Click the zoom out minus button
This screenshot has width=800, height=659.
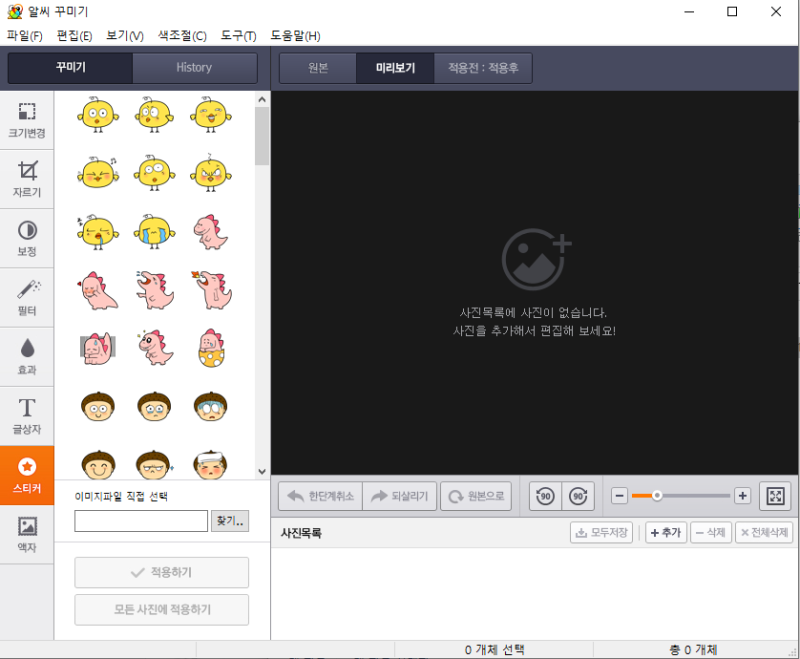[x=619, y=496]
